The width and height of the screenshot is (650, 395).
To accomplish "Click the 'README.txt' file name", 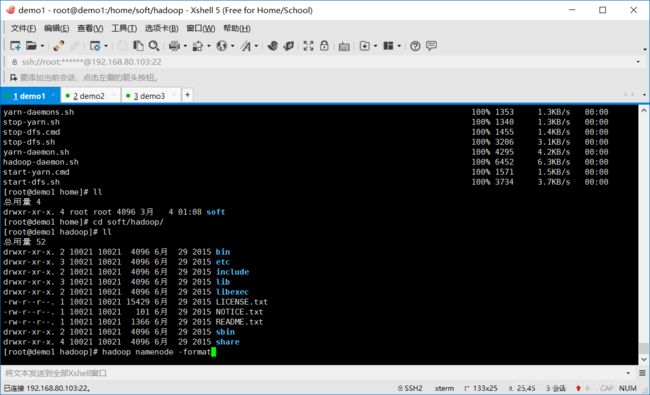I will (239, 322).
